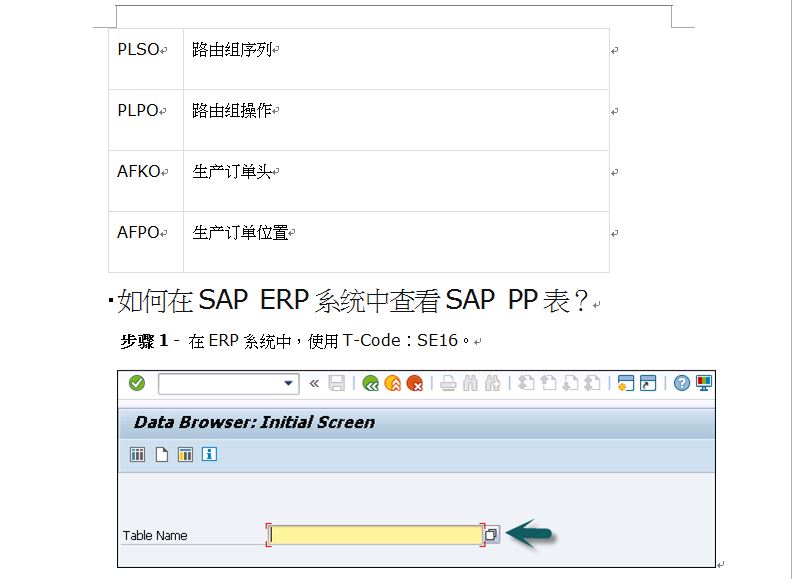Viewport: 792px width, 579px height.
Task: Click the Find binoculars icon
Action: point(470,384)
